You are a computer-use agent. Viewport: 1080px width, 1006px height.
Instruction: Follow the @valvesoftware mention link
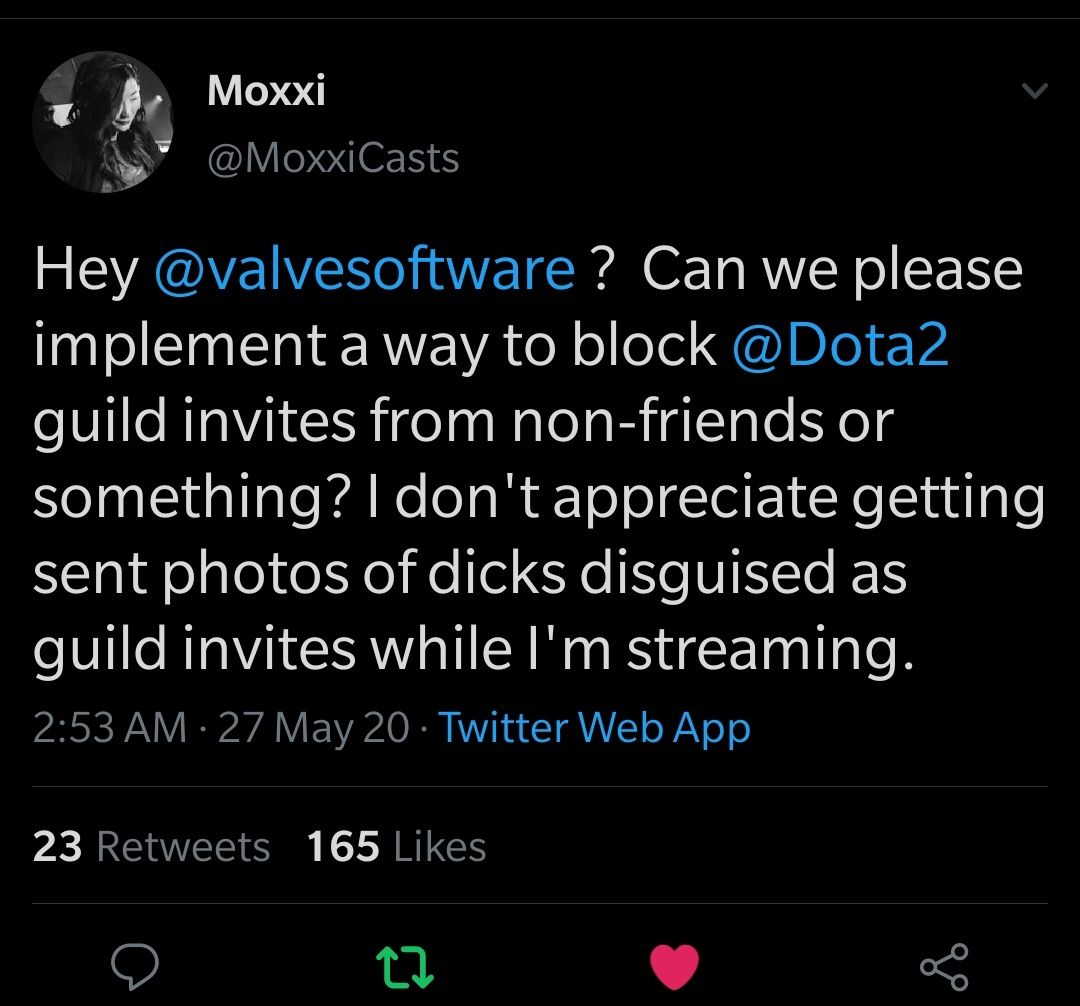365,270
